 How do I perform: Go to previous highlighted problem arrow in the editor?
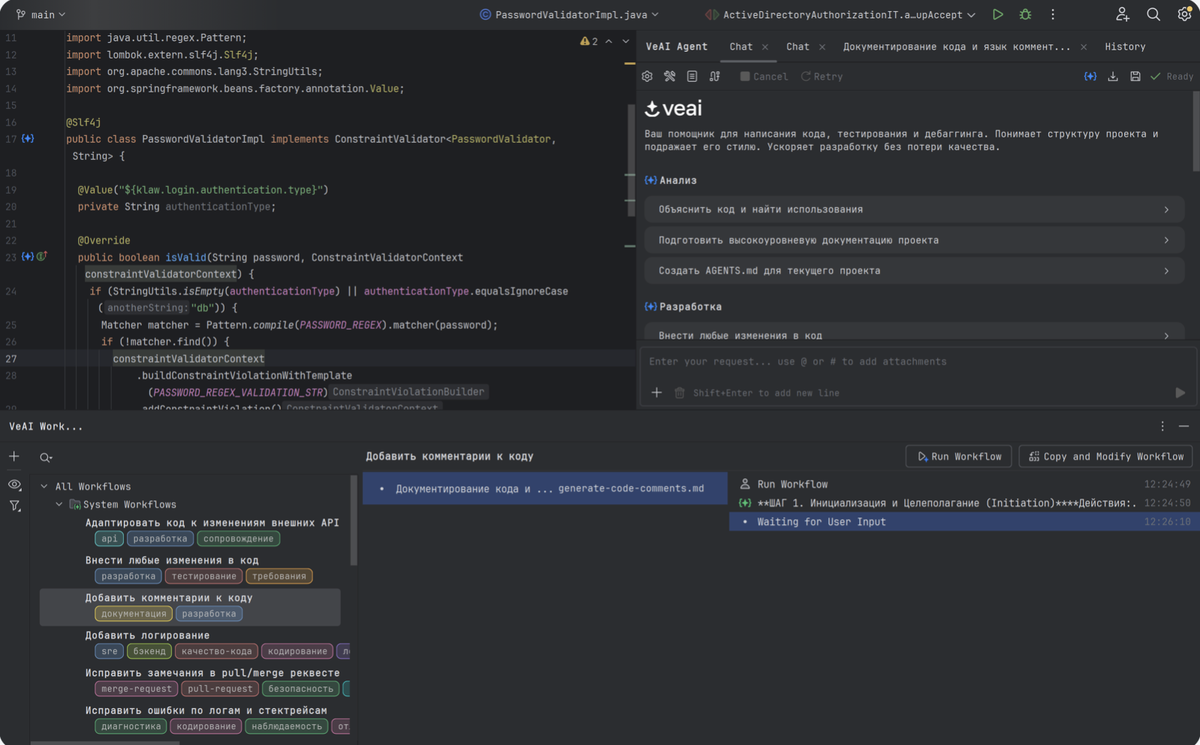coord(609,41)
